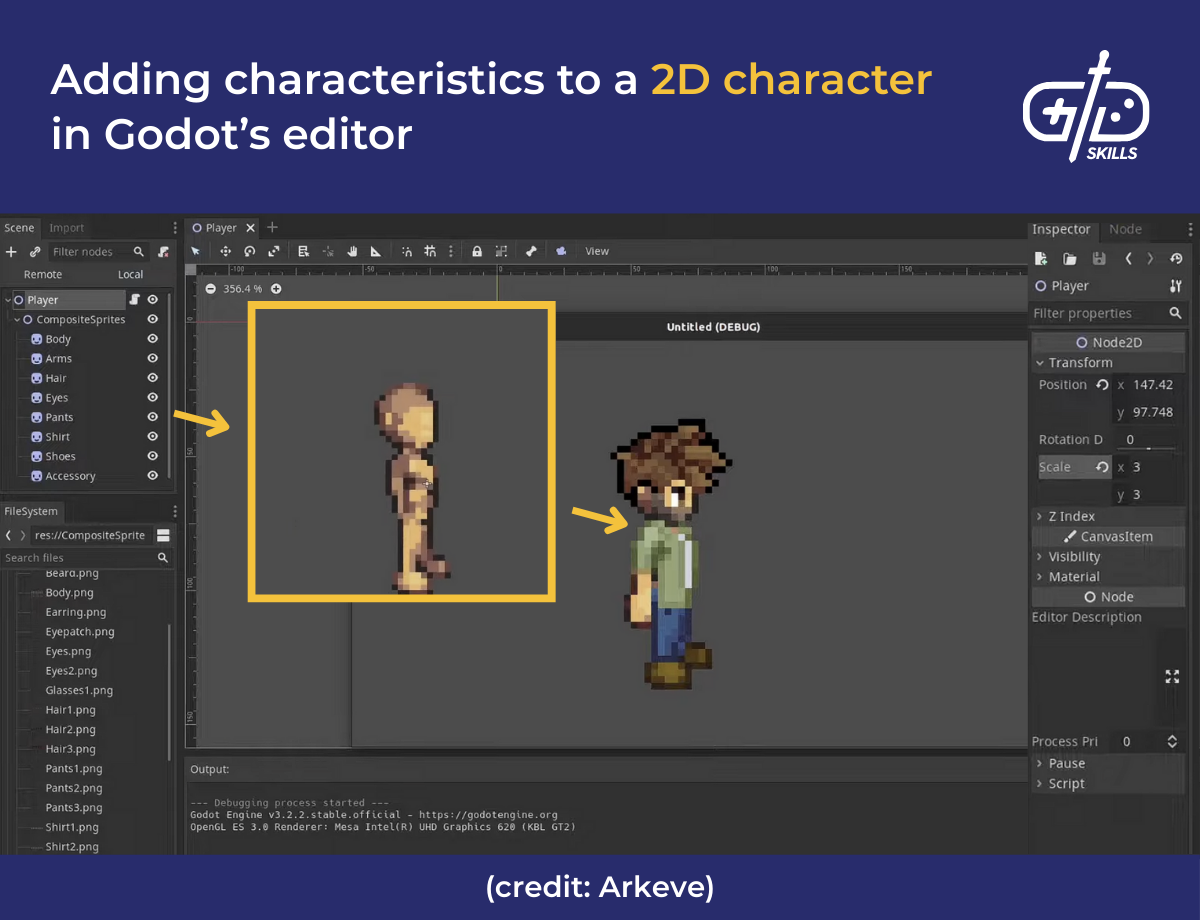Activate the Pan Mode hand tool
Viewport: 1200px width, 920px height.
pos(352,251)
